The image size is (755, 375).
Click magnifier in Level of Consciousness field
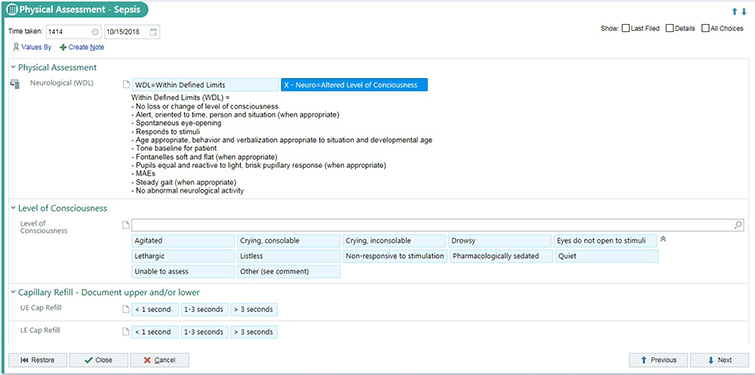[x=738, y=225]
